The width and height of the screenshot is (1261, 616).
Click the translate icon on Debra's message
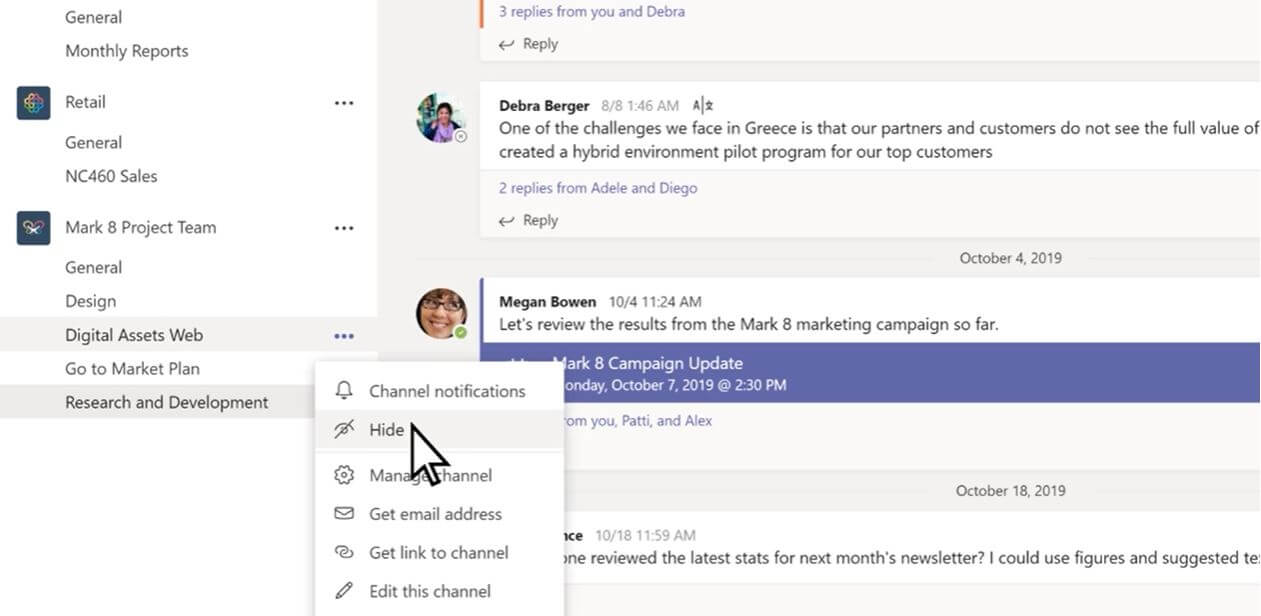click(703, 105)
